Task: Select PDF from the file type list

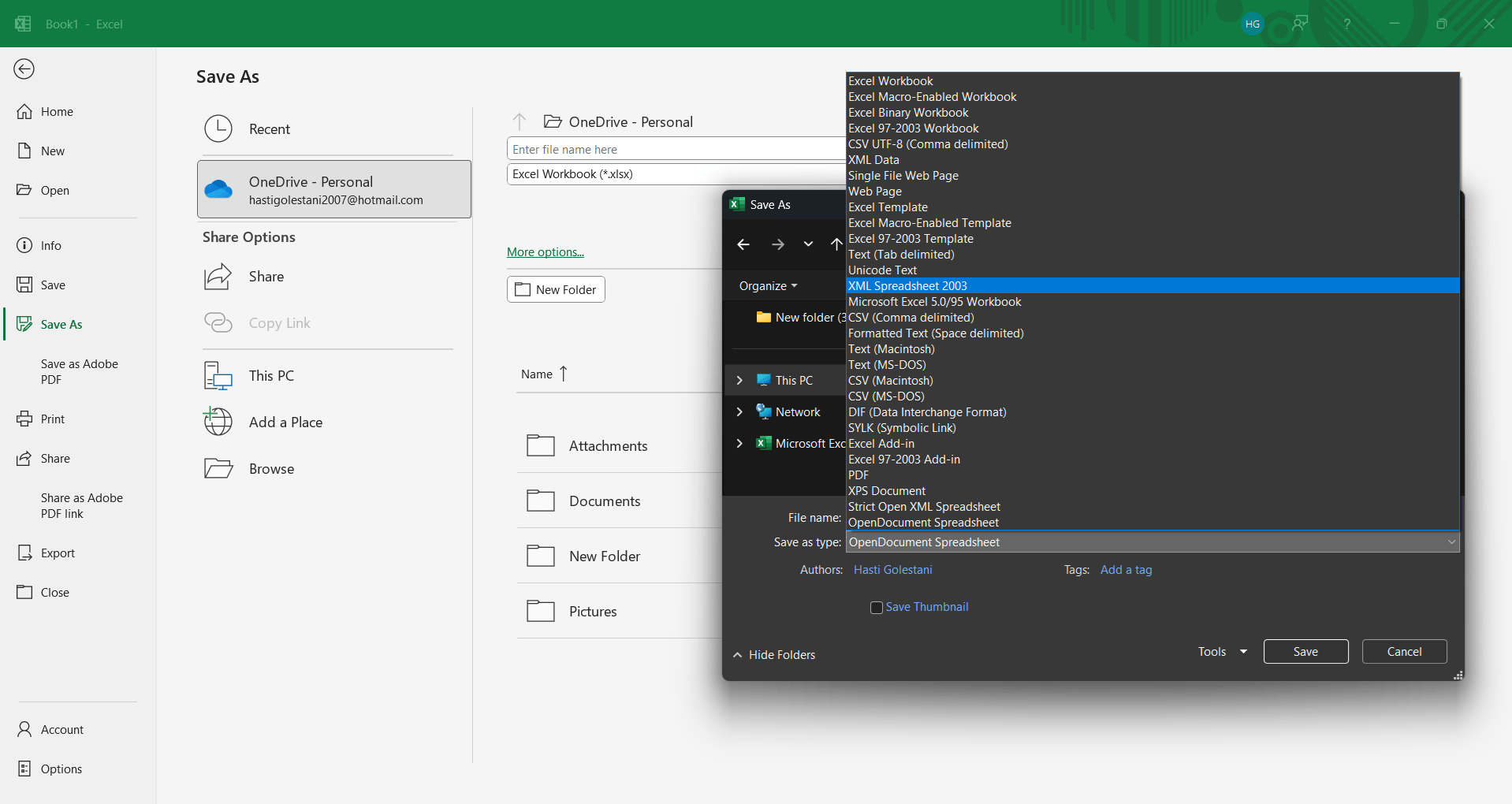Action: pyautogui.click(x=858, y=475)
